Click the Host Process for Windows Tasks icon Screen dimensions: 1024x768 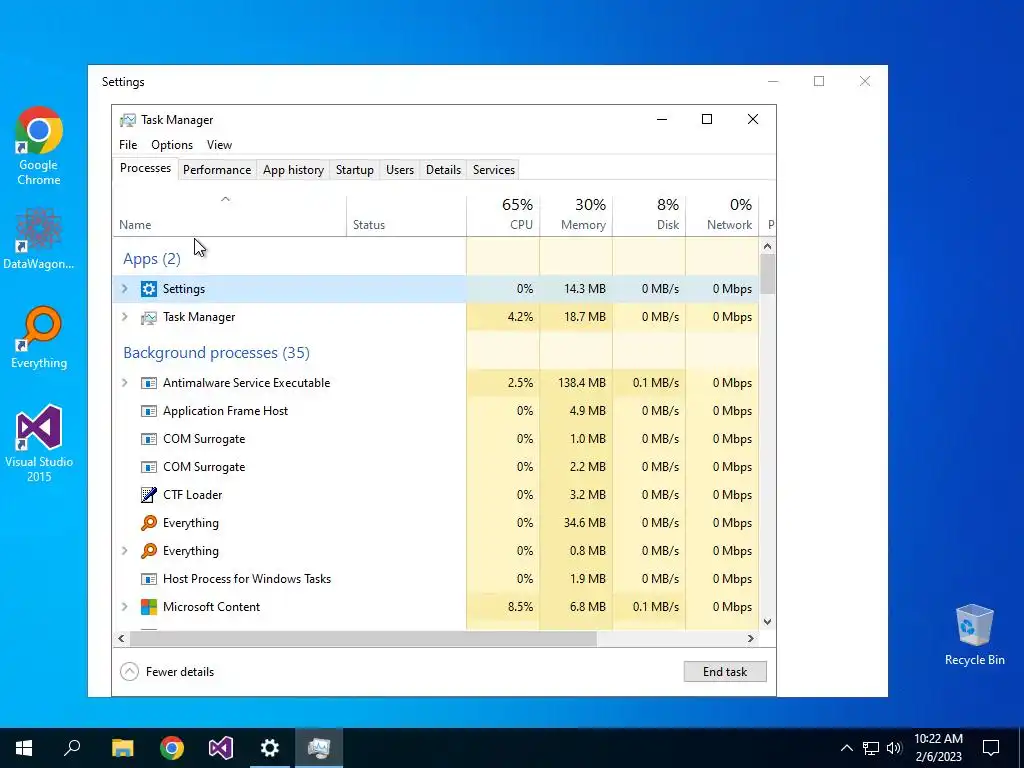click(x=149, y=579)
